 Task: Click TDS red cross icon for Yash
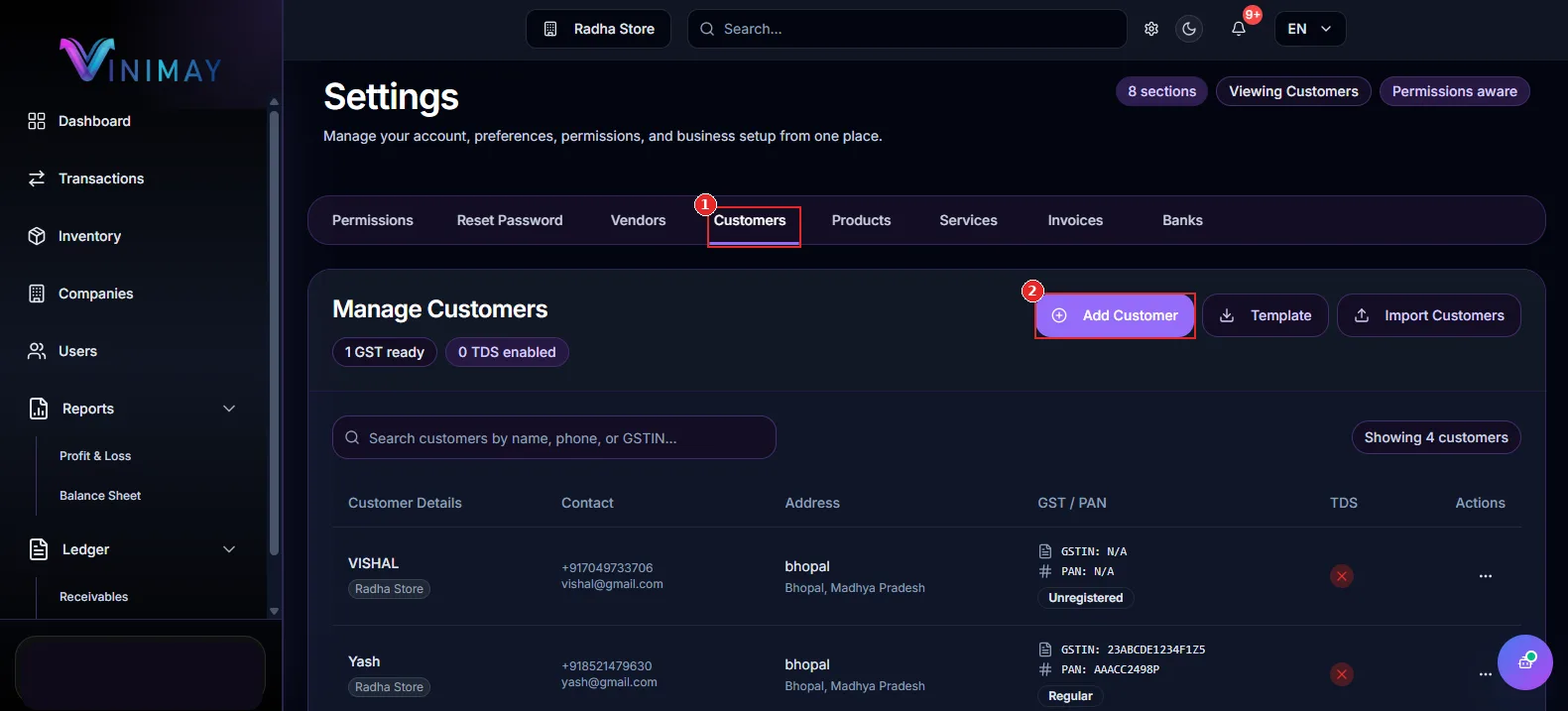coord(1342,674)
